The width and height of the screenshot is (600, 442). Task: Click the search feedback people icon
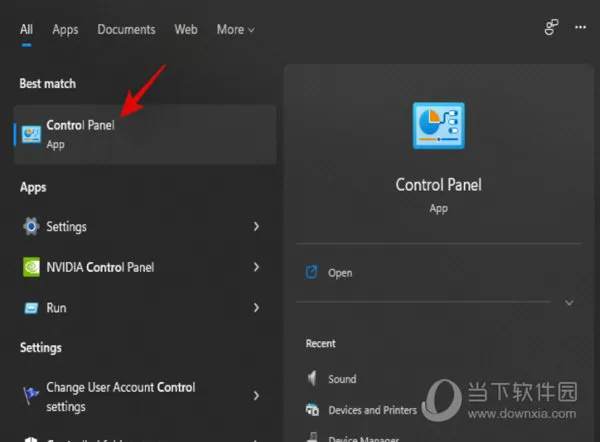pyautogui.click(x=551, y=27)
